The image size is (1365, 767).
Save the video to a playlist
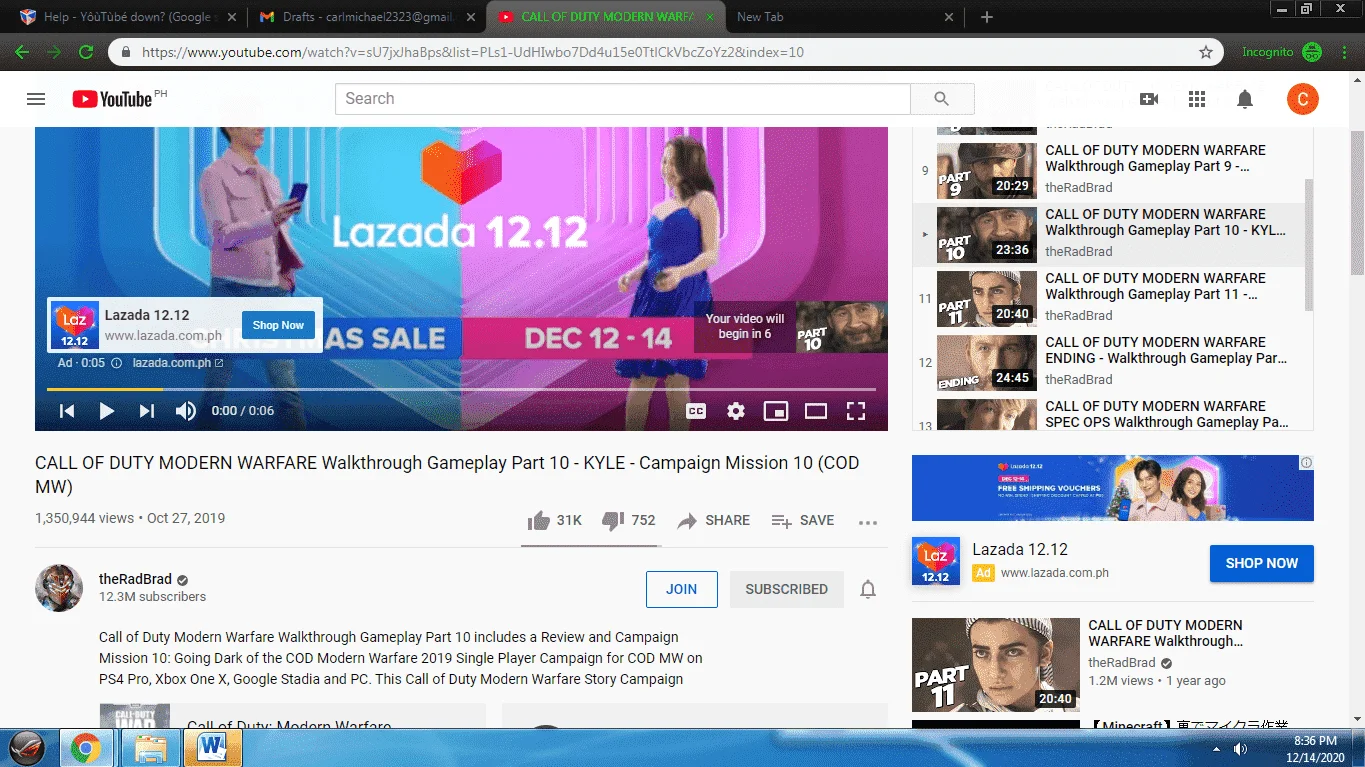pyautogui.click(x=803, y=520)
